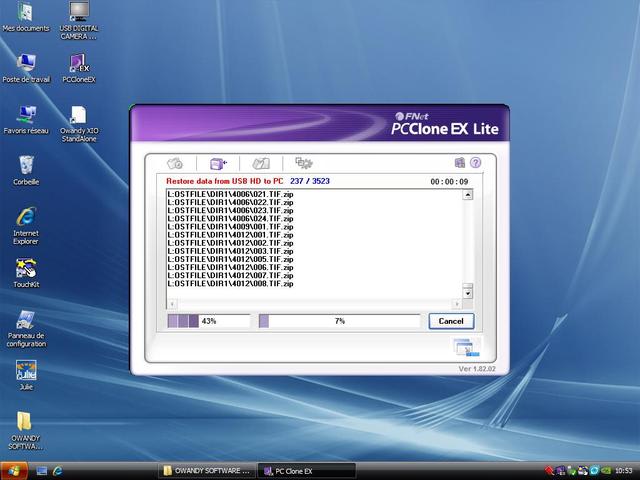
Task: Cancel the restore operation
Action: click(451, 321)
